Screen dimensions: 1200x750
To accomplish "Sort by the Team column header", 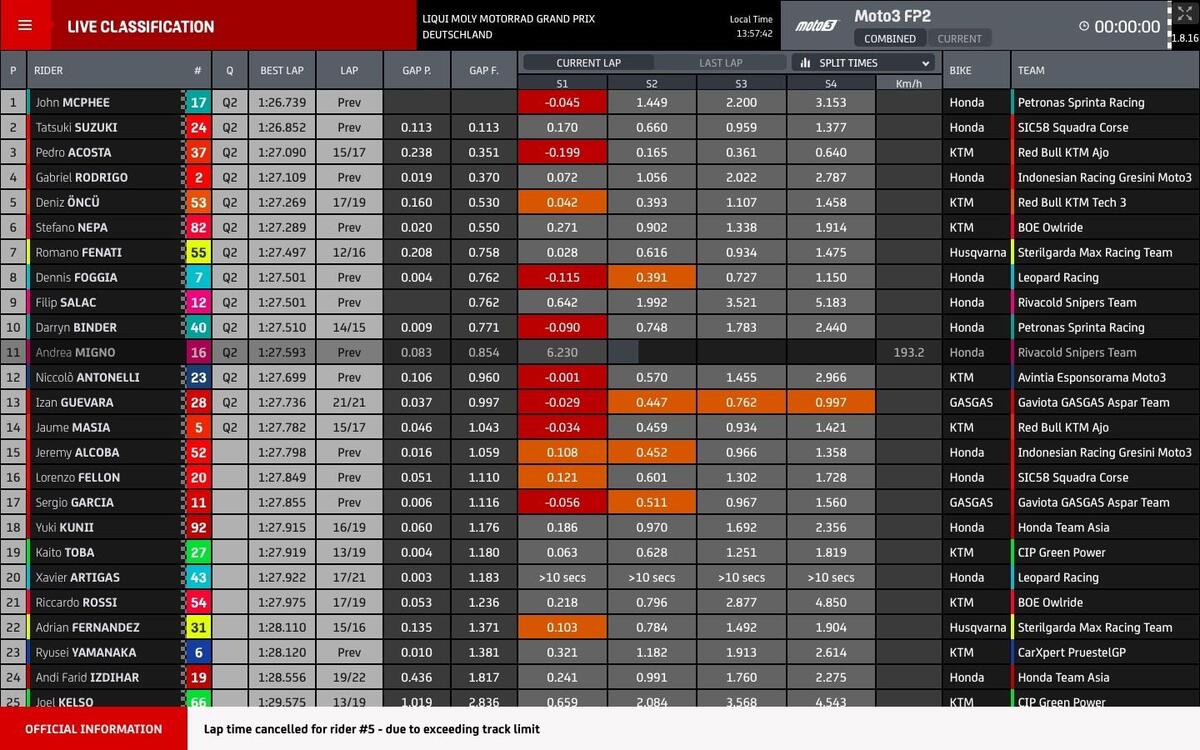I will (x=1031, y=70).
